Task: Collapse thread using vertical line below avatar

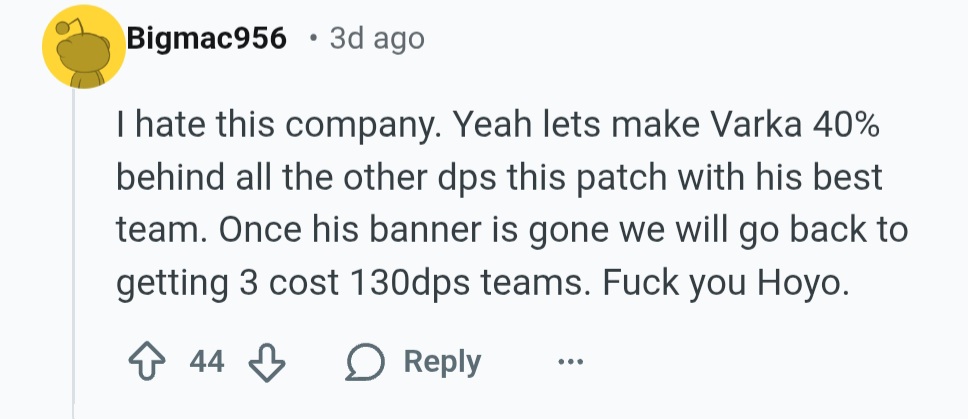Action: 74,253
